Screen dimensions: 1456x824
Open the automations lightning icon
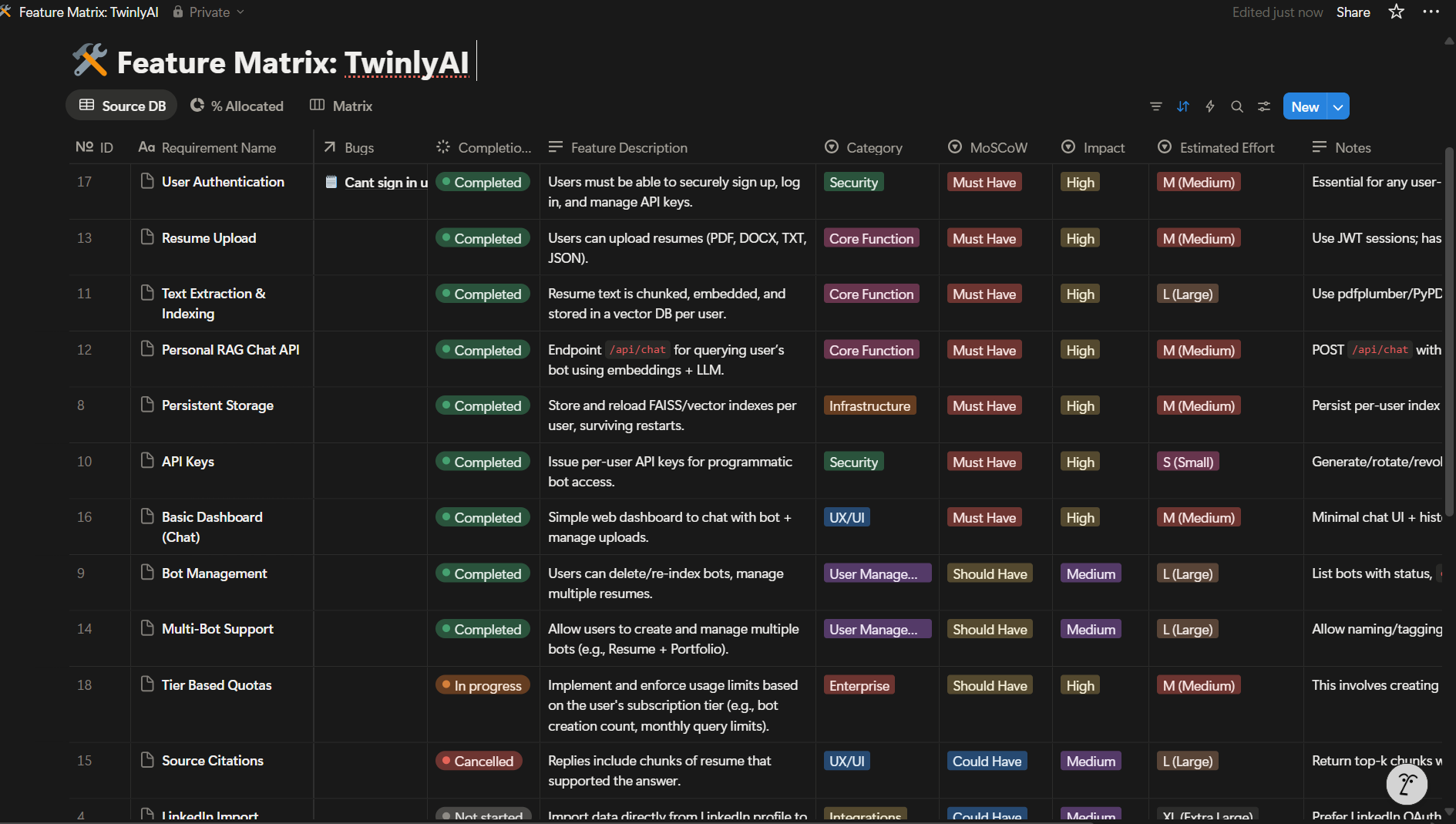coord(1210,106)
